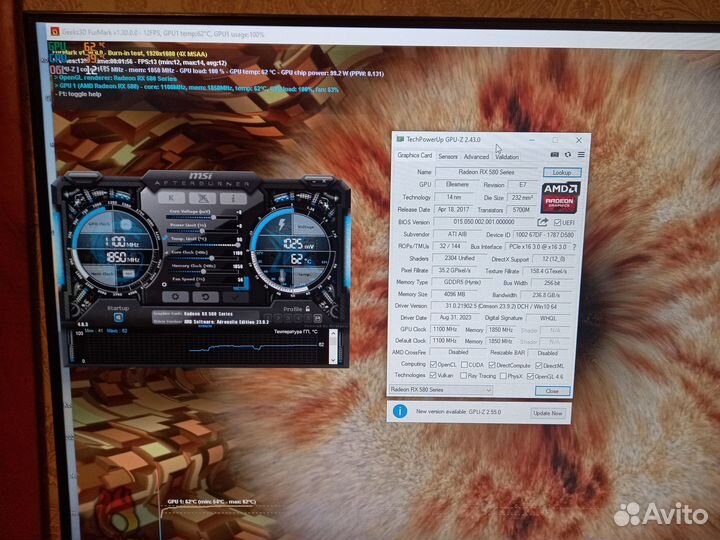Click the Profile lock icon in Afterburner
720x540 pixels.
pyautogui.click(x=308, y=309)
